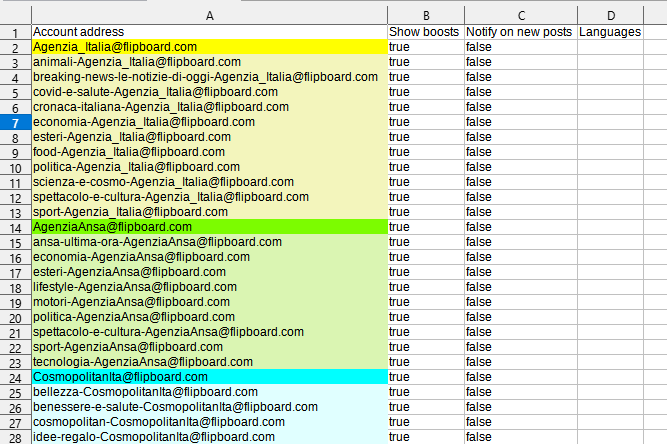Select row 24 header
Viewport: 667px width, 444px height.
[15, 377]
